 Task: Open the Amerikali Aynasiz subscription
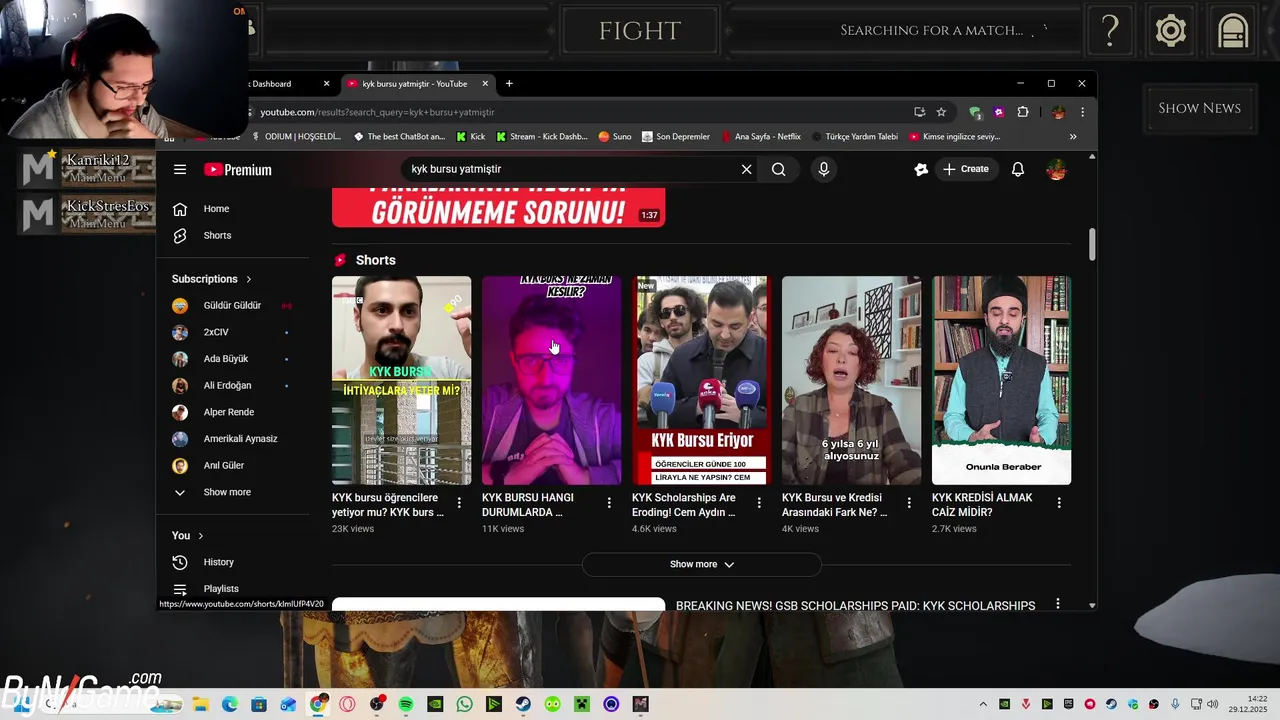point(240,438)
